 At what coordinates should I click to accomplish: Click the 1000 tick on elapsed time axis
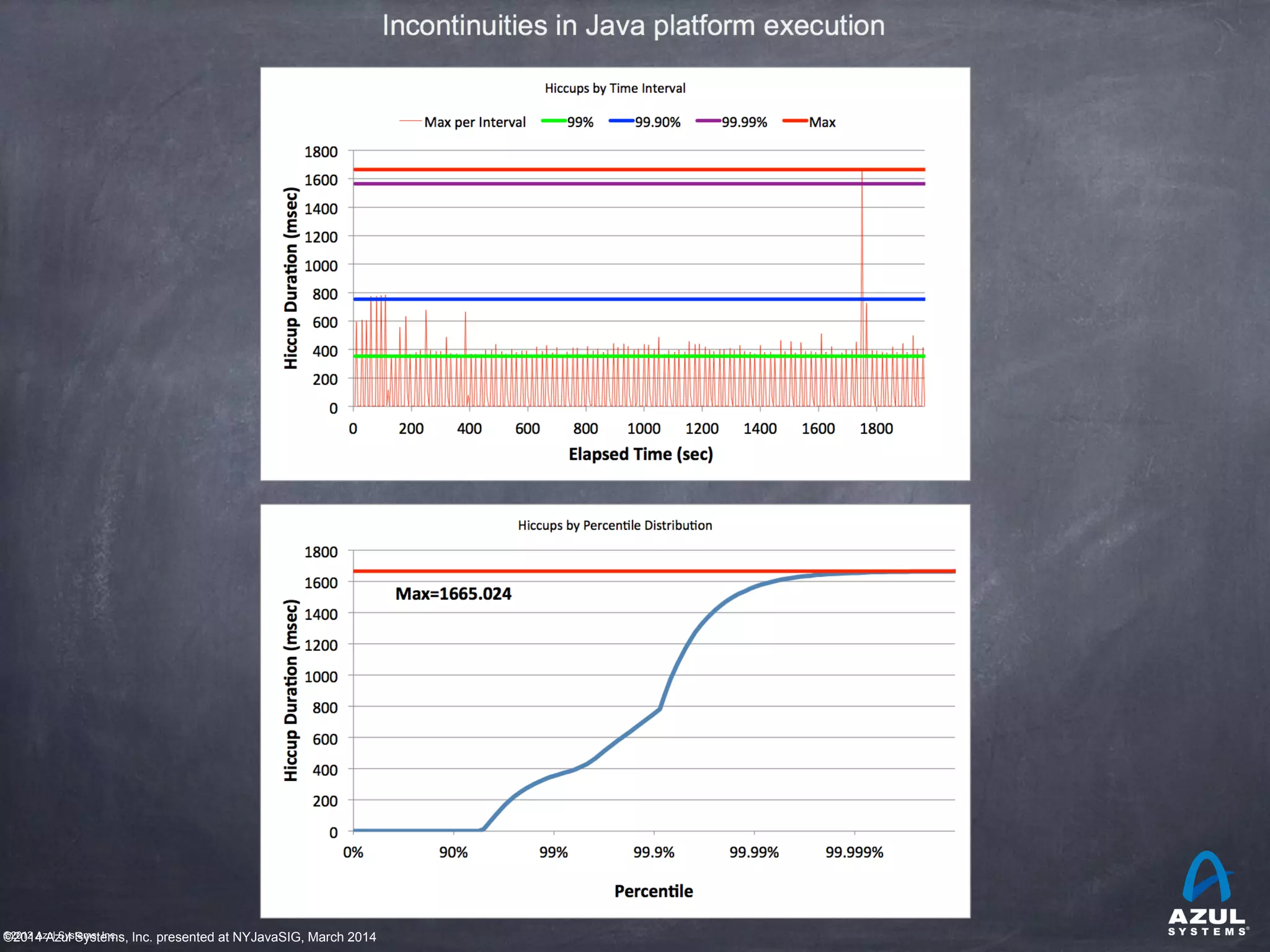click(x=644, y=429)
